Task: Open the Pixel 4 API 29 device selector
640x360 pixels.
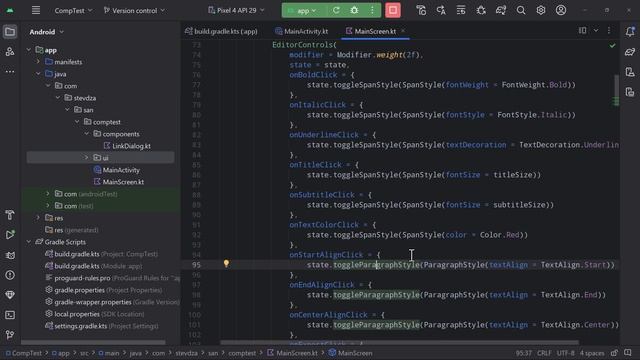Action: (x=236, y=11)
